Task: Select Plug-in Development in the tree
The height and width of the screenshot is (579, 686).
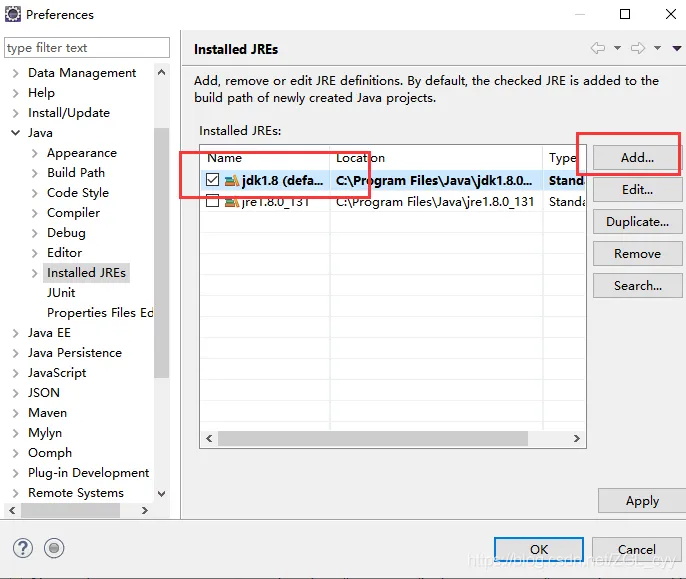Action: 88,473
